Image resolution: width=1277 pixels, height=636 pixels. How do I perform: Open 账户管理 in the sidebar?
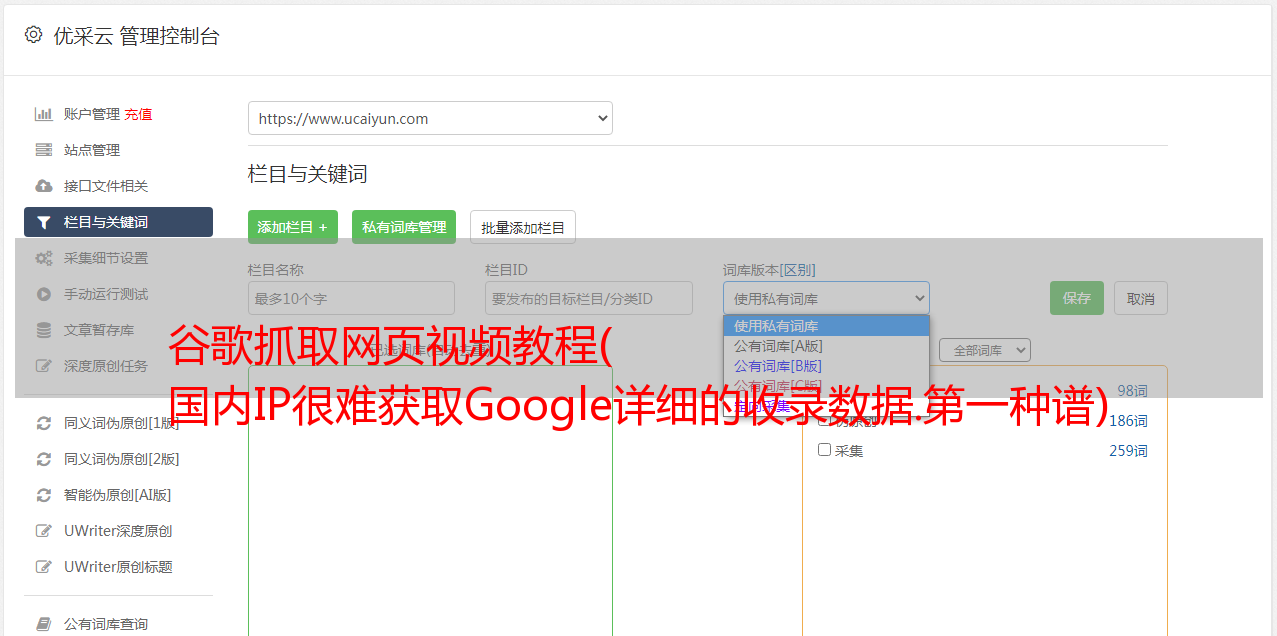pyautogui.click(x=92, y=114)
